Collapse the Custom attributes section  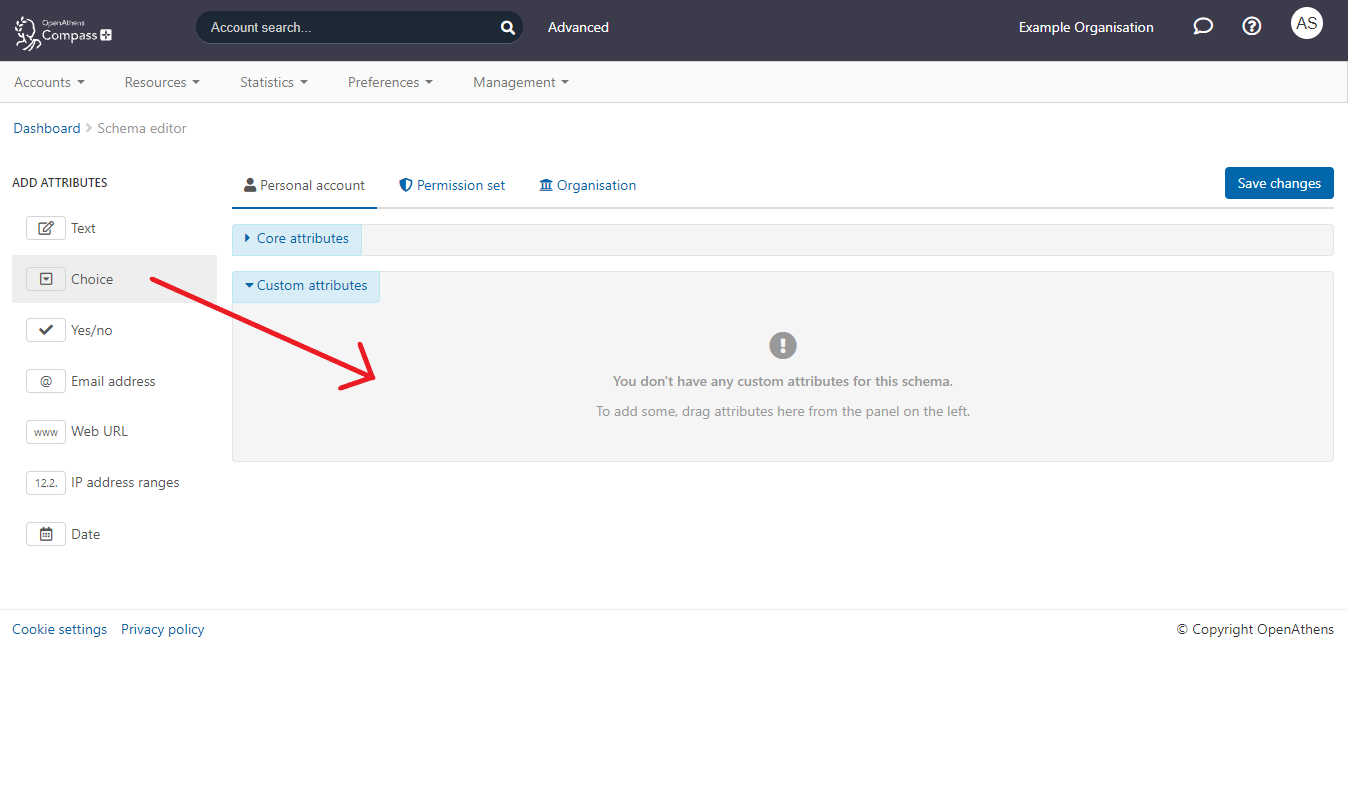306,286
